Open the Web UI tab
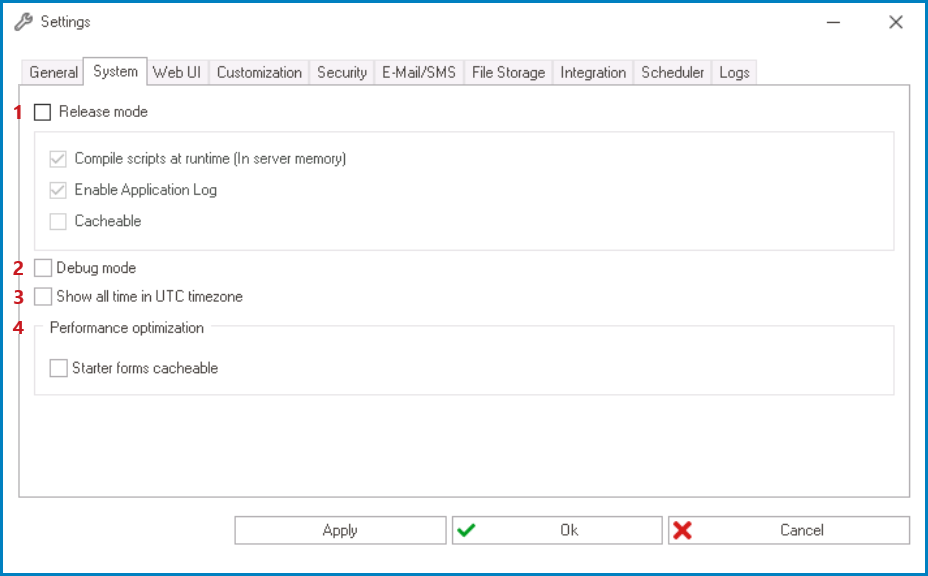Screen dimensions: 928x576 177,73
